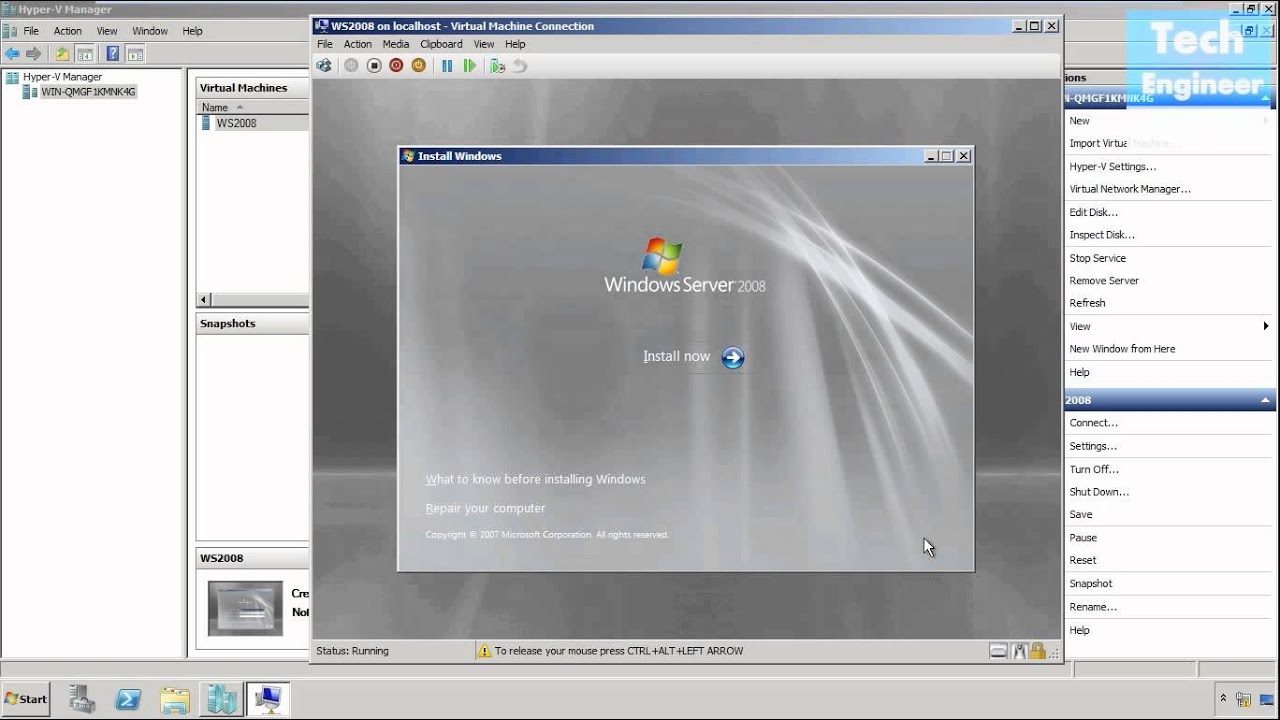Click the Revert toolbar icon
The height and width of the screenshot is (720, 1280).
coord(520,66)
